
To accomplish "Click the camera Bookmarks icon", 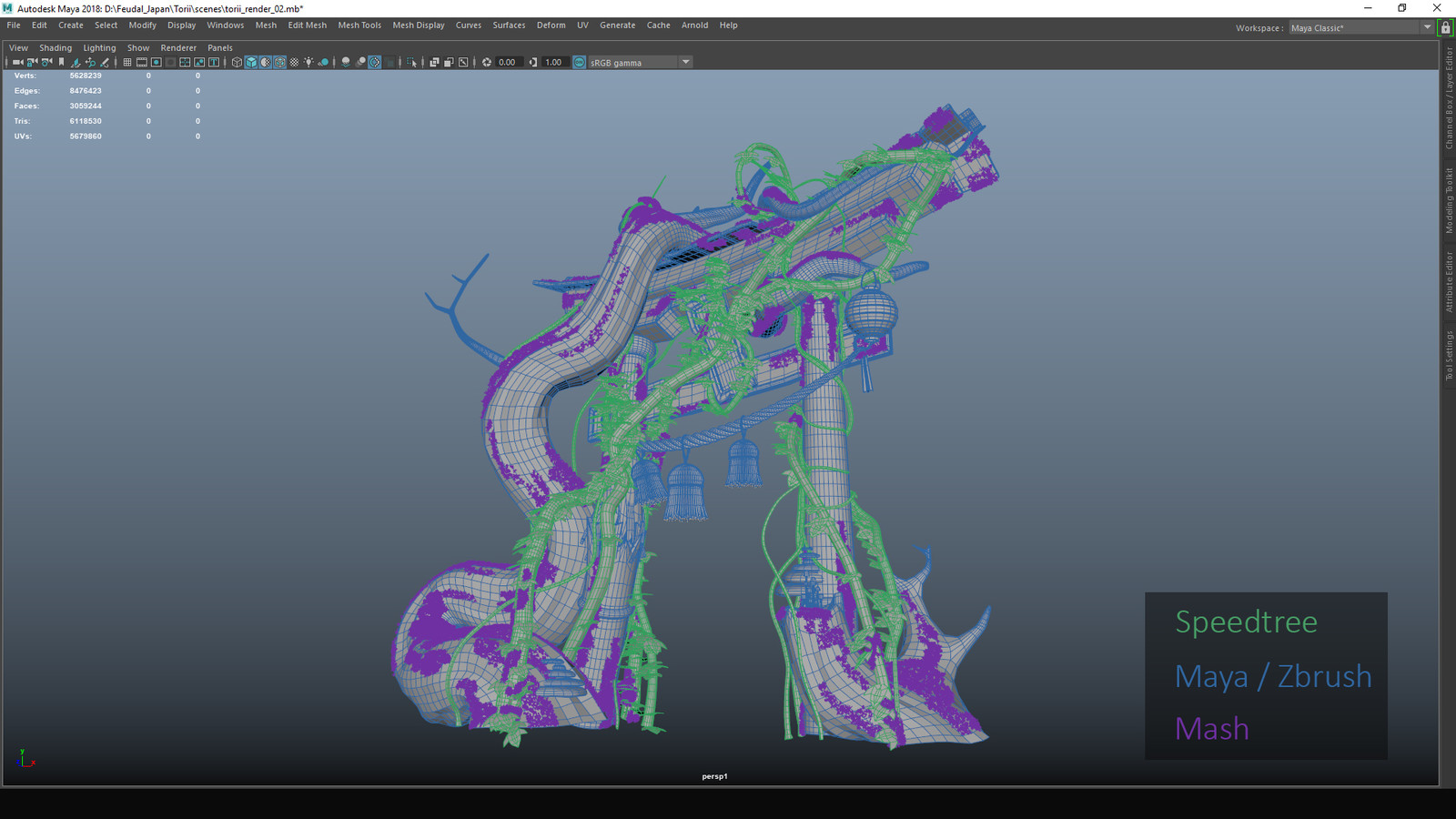I will coord(61,62).
